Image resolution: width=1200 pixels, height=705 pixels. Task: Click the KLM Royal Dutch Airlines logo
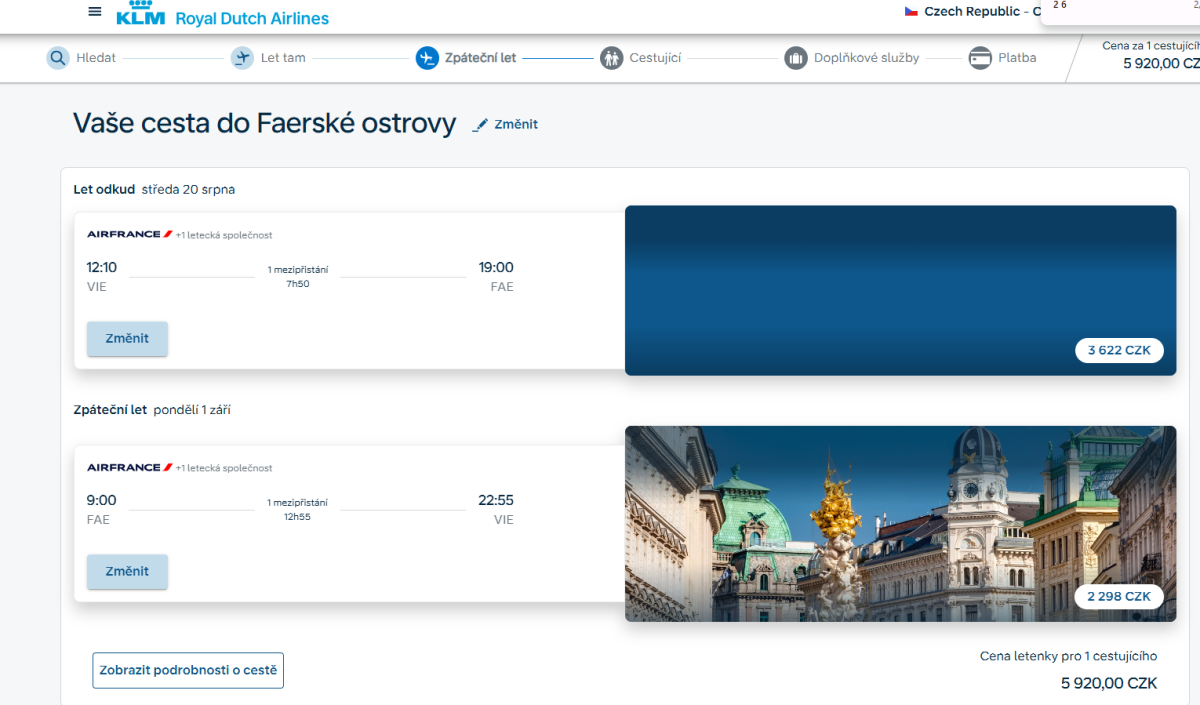coord(222,15)
